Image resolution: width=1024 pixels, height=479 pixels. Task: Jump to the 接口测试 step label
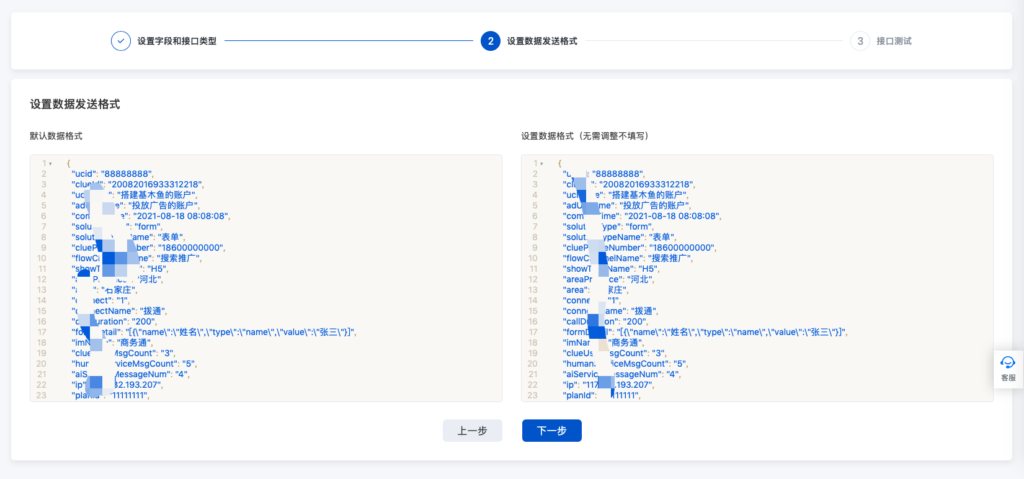pyautogui.click(x=893, y=41)
